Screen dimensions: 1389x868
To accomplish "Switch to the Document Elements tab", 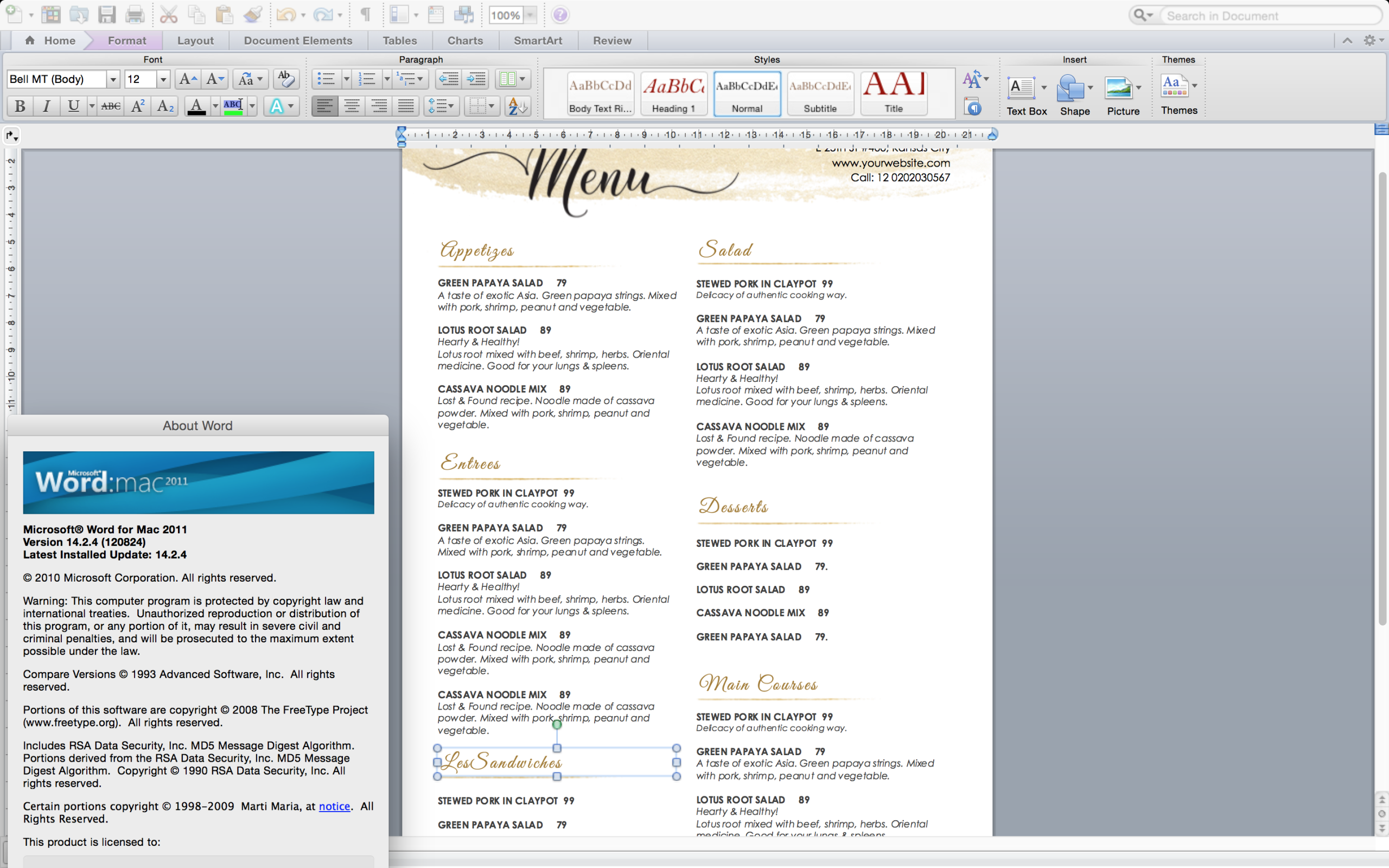I will (298, 40).
